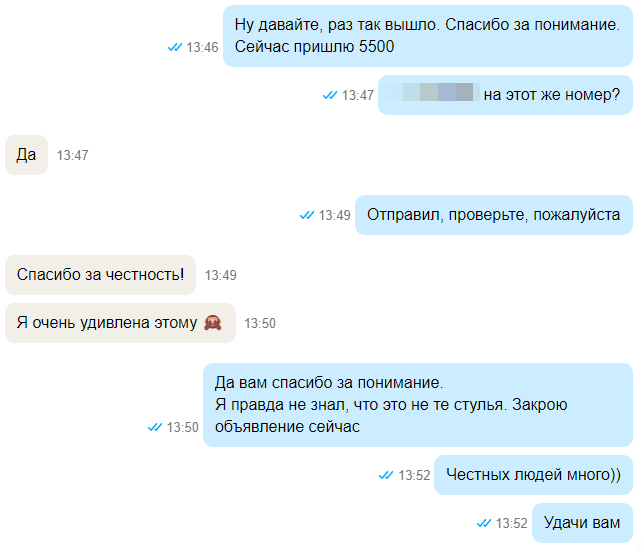This screenshot has height=549, width=641.
Task: Click the 13:49 timestamp beside 'Спасибо за честность!'
Action: pos(220,276)
